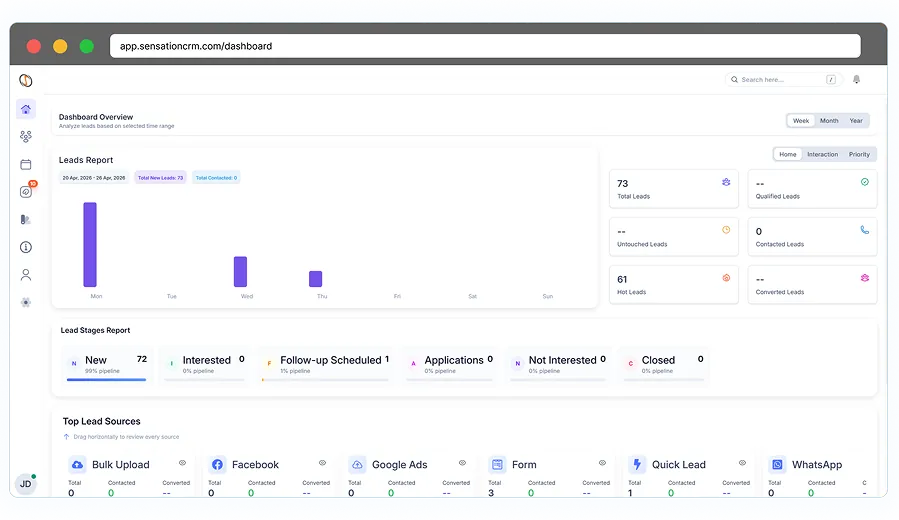Click the slash shortcut key in search

click(831, 80)
